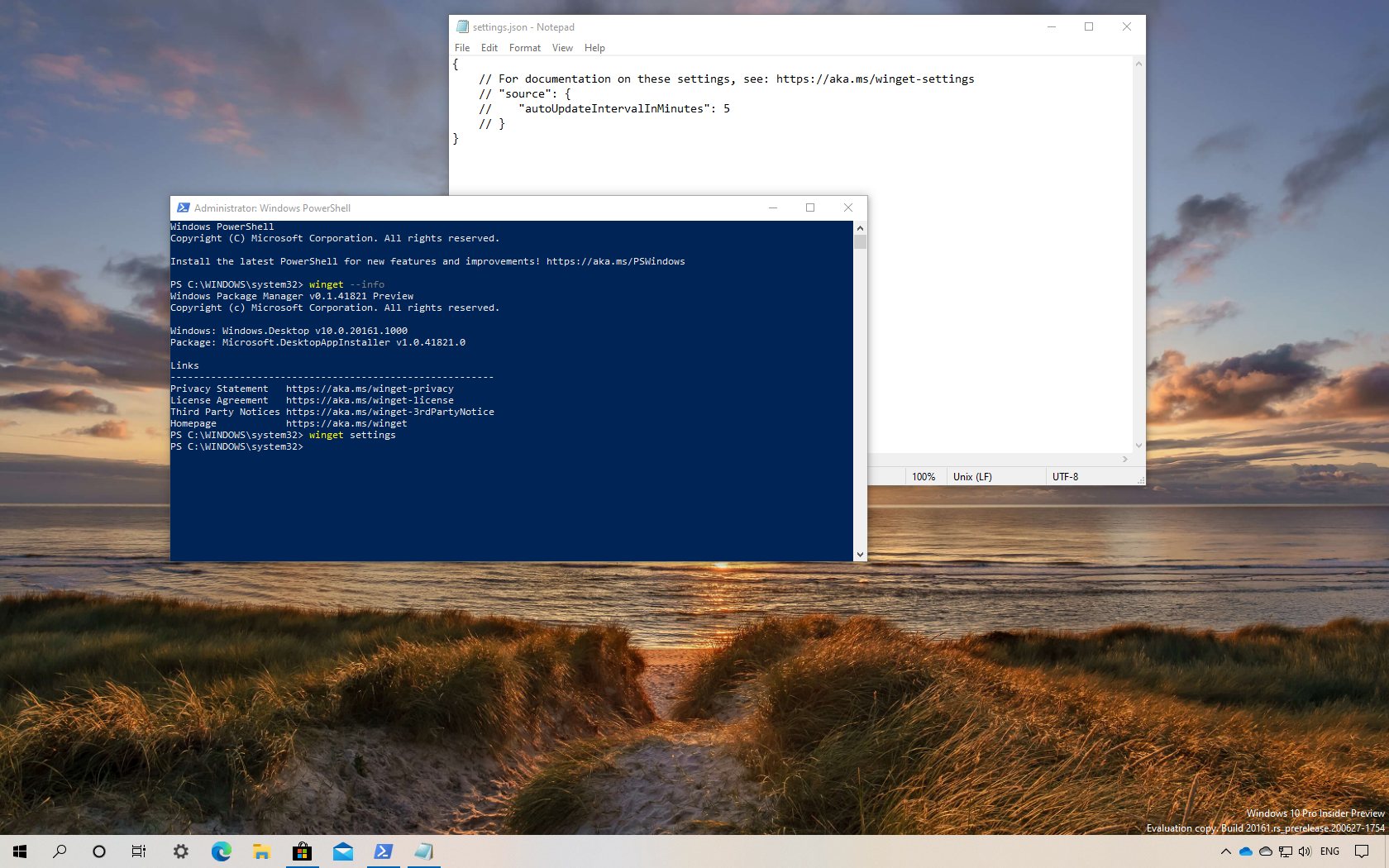This screenshot has width=1389, height=868.
Task: Click 100% zoom in Notepad status bar
Action: [924, 477]
